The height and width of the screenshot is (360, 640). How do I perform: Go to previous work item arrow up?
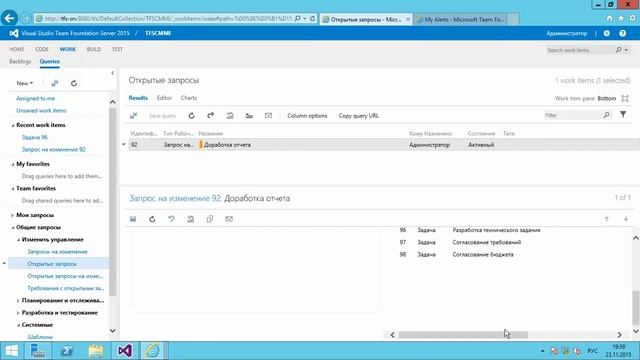[x=607, y=219]
